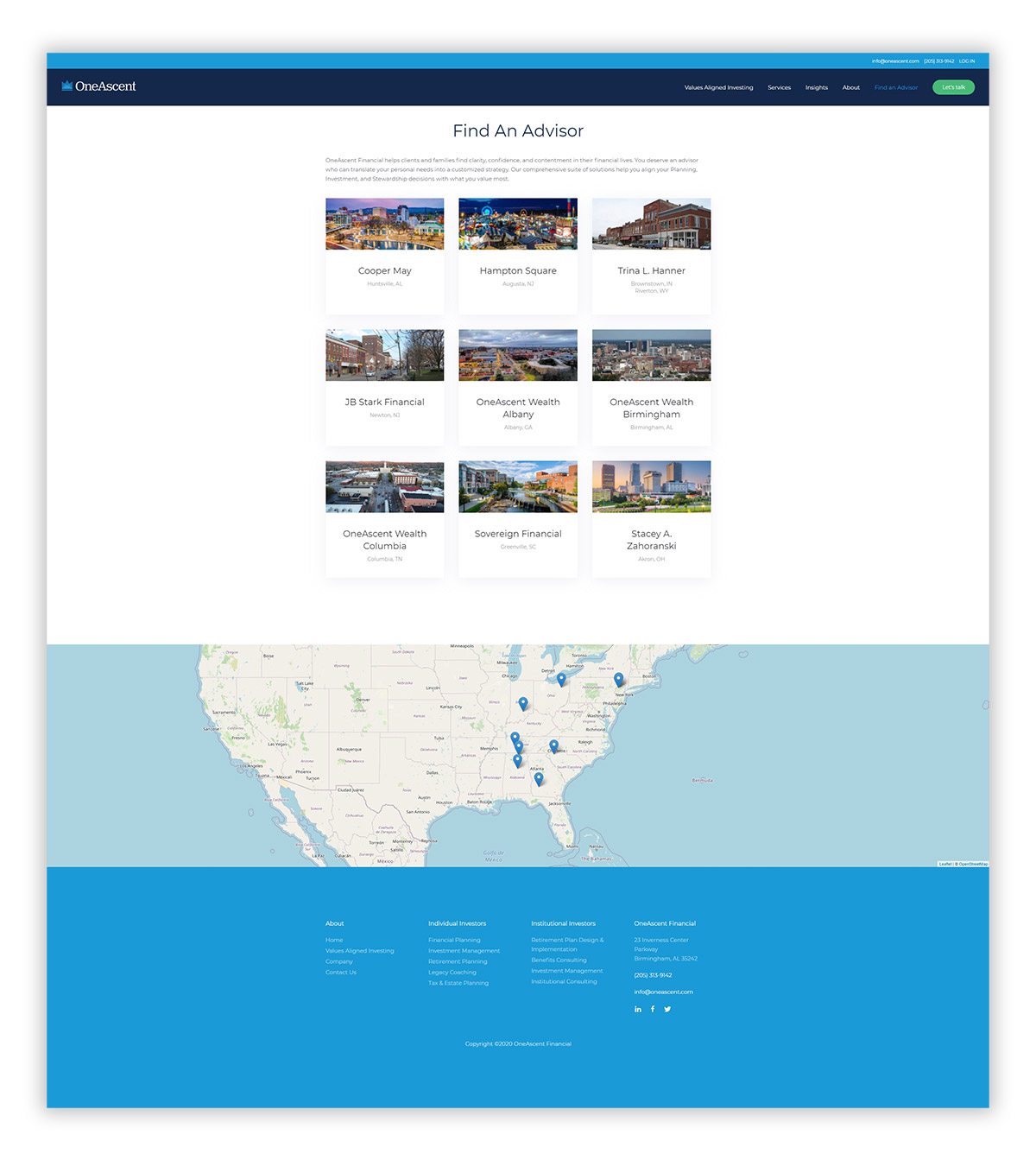Click the OneAscent Wealth Birmingham name
The image size is (1036, 1160).
[x=652, y=409]
